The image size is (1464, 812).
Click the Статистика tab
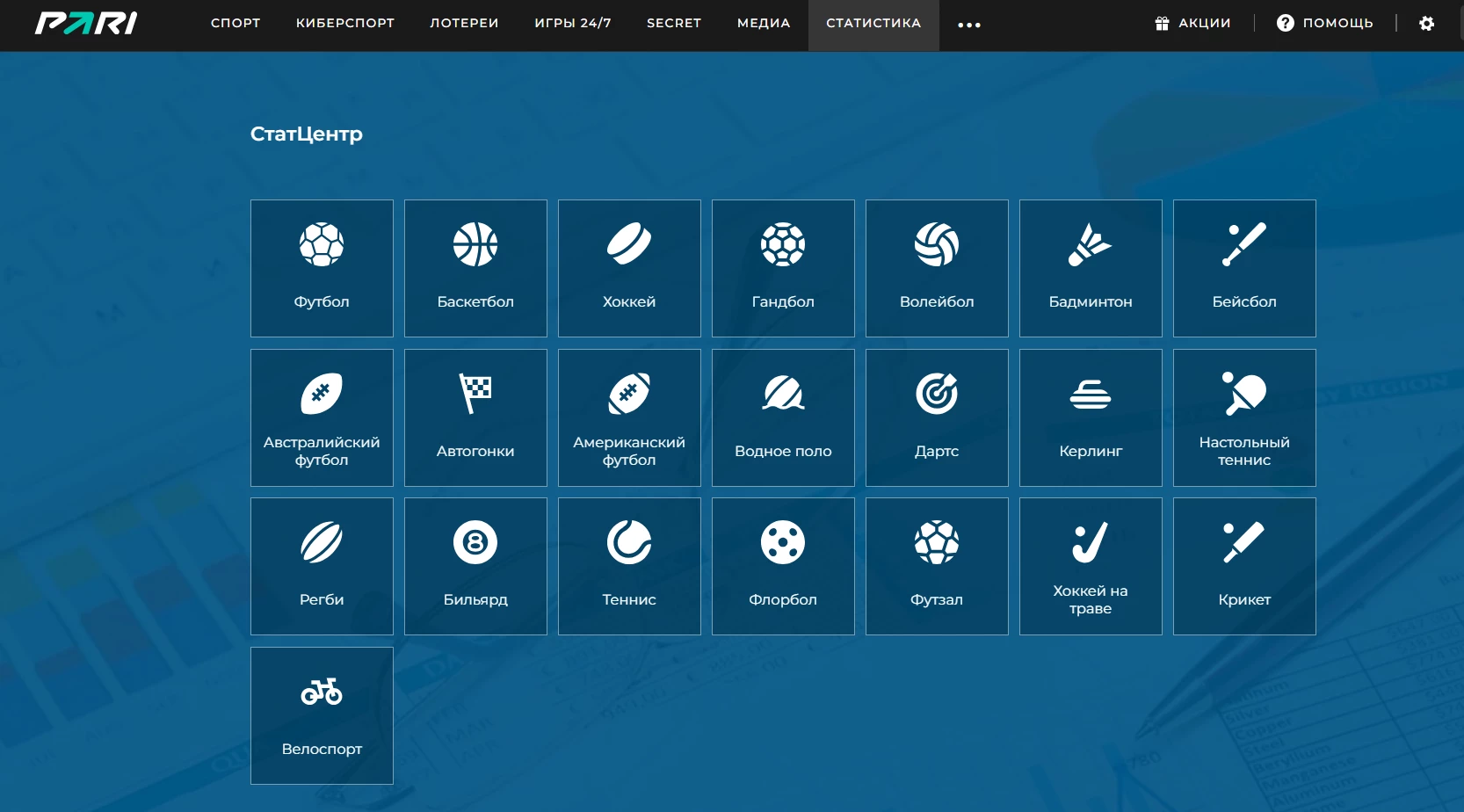(x=873, y=23)
